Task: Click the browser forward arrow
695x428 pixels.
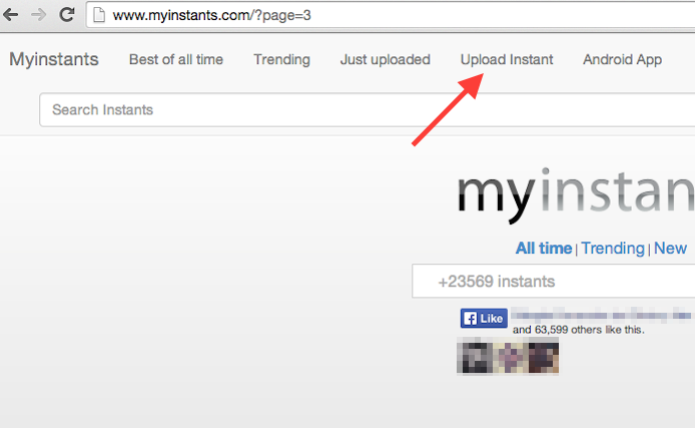Action: 39,15
